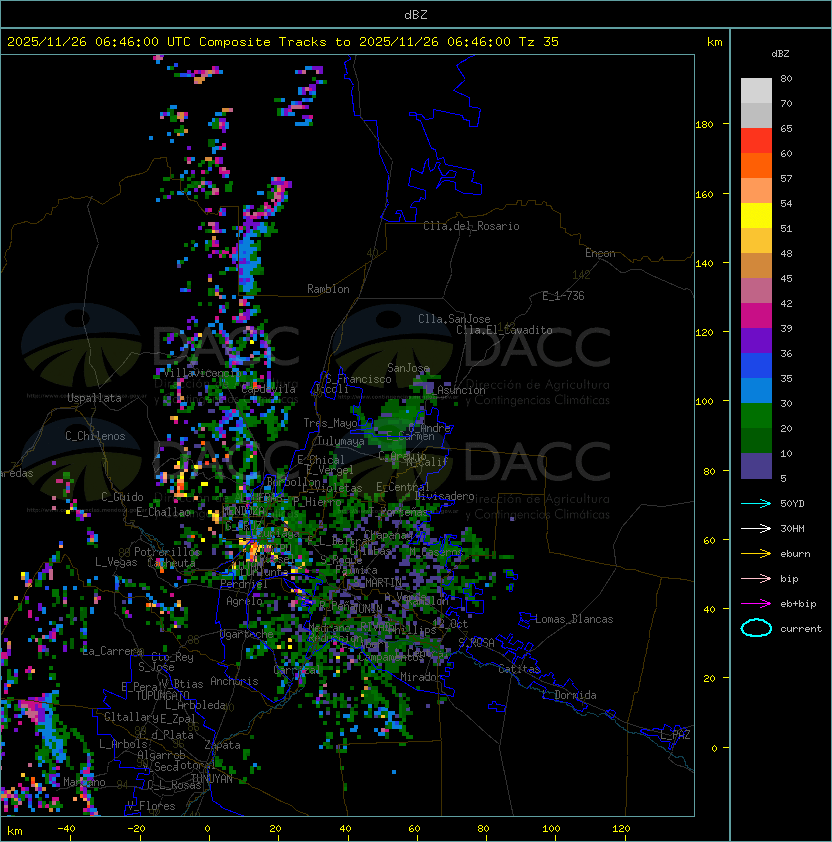Click the L_Dormida map label
Viewport: 832px width, 842px height.
tap(569, 695)
